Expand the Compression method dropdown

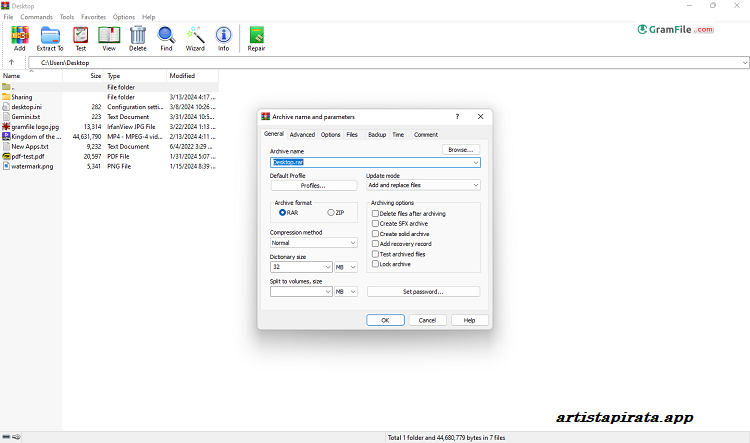coord(313,243)
